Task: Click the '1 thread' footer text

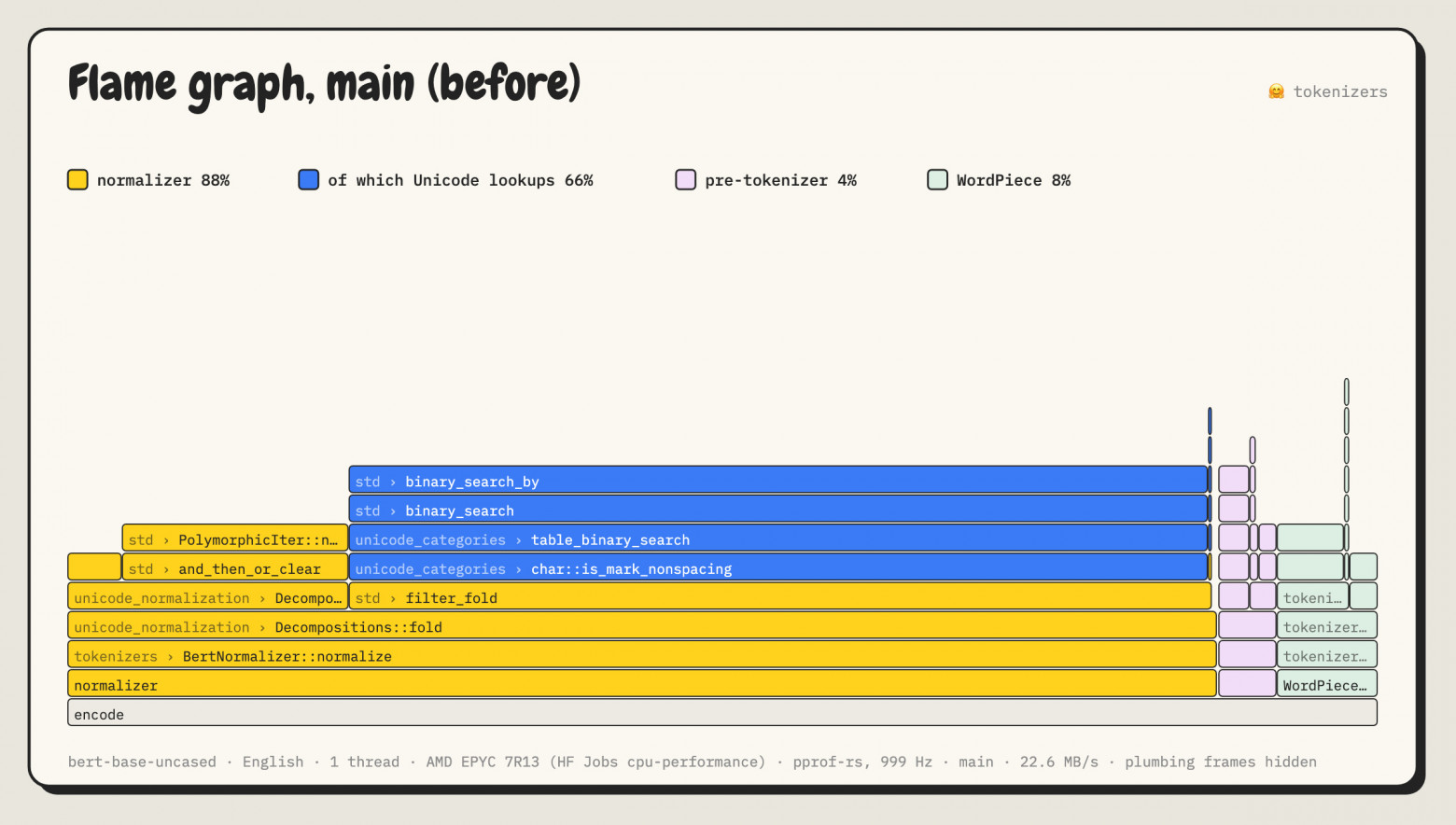Action: pos(364,762)
